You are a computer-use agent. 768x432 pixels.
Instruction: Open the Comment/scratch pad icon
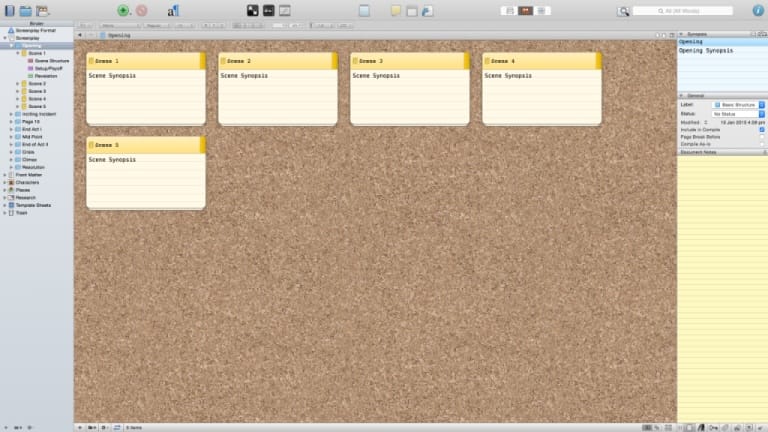[285, 10]
